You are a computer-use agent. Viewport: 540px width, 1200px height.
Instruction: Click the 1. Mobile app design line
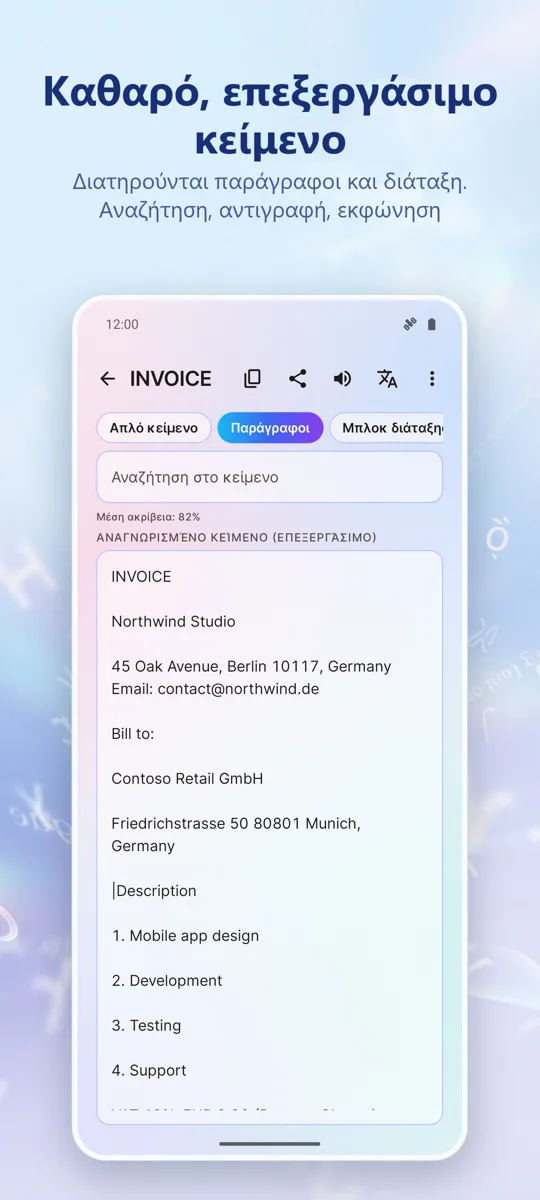pyautogui.click(x=185, y=936)
